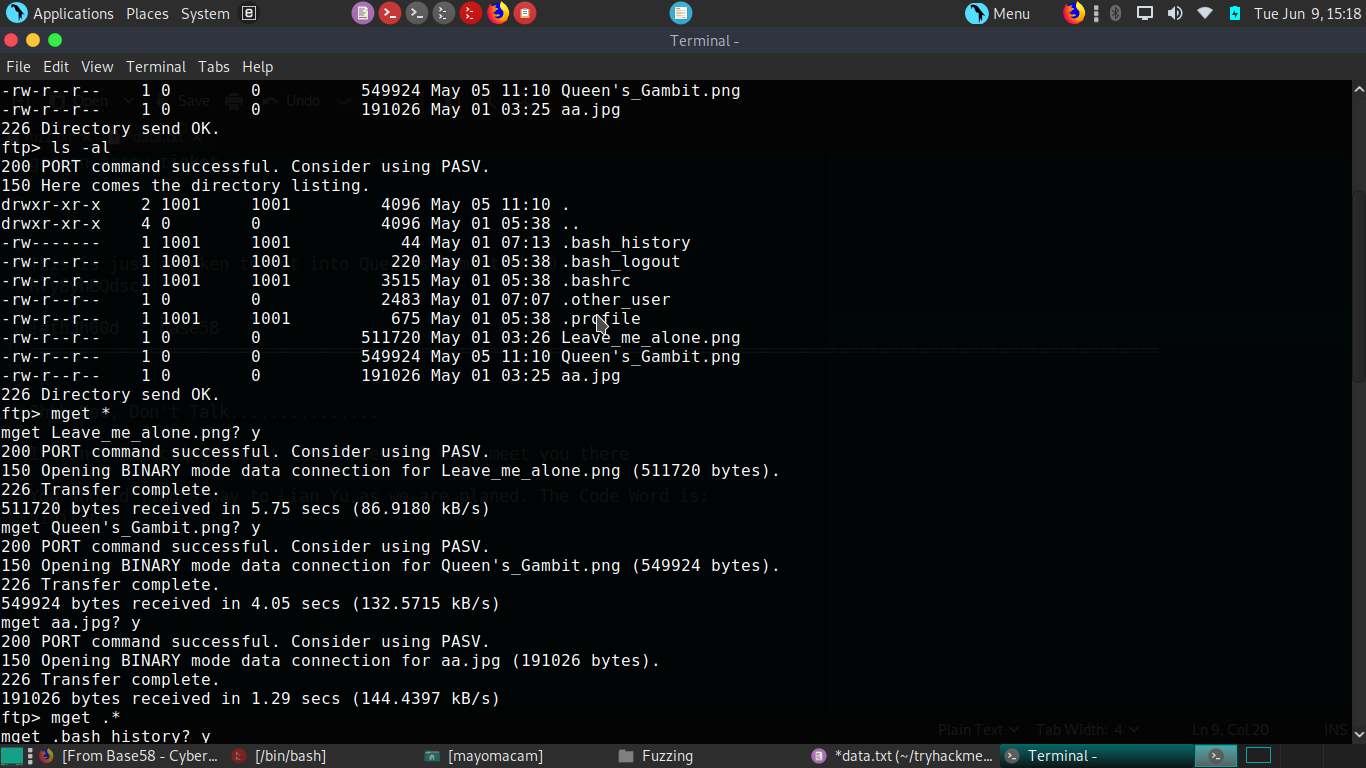This screenshot has width=1366, height=768.
Task: Open the Wi-Fi network indicator
Action: pyautogui.click(x=1205, y=13)
